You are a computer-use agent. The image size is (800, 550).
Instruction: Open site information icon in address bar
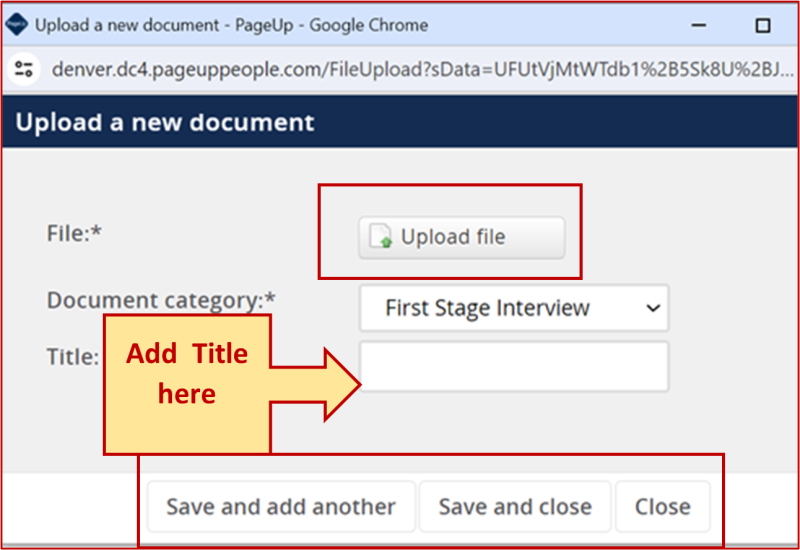[x=23, y=69]
